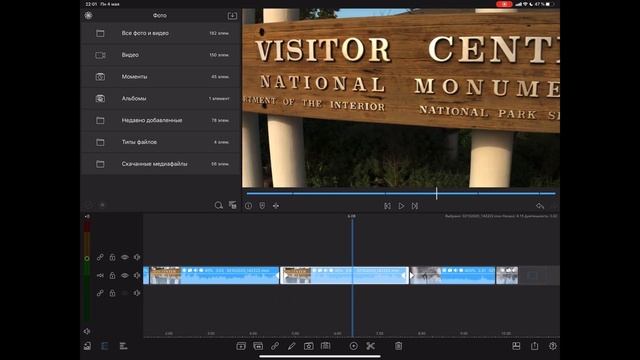Toggle the main track insert-mode icon
This screenshot has width=640, height=360.
click(100, 276)
